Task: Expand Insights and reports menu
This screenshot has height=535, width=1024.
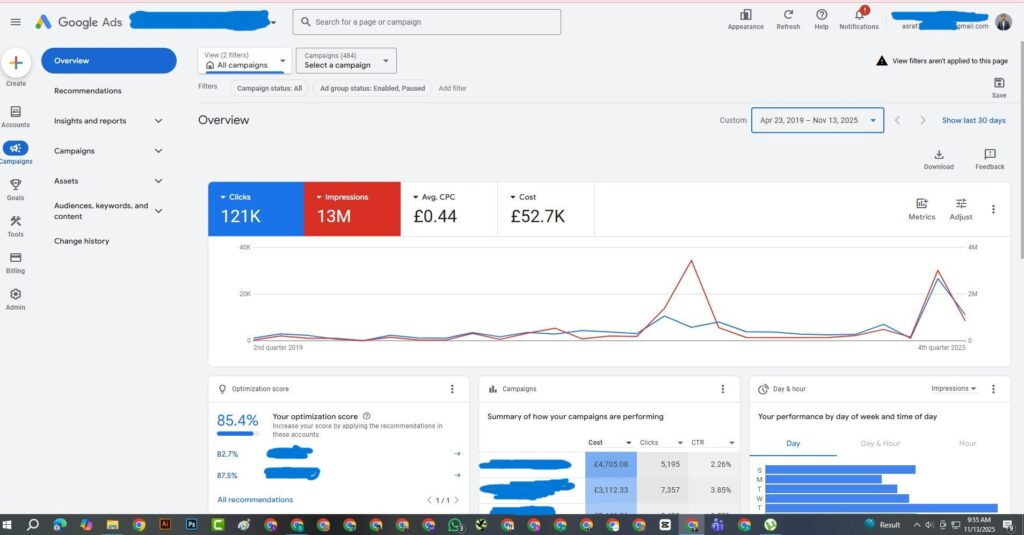Action: pos(158,121)
